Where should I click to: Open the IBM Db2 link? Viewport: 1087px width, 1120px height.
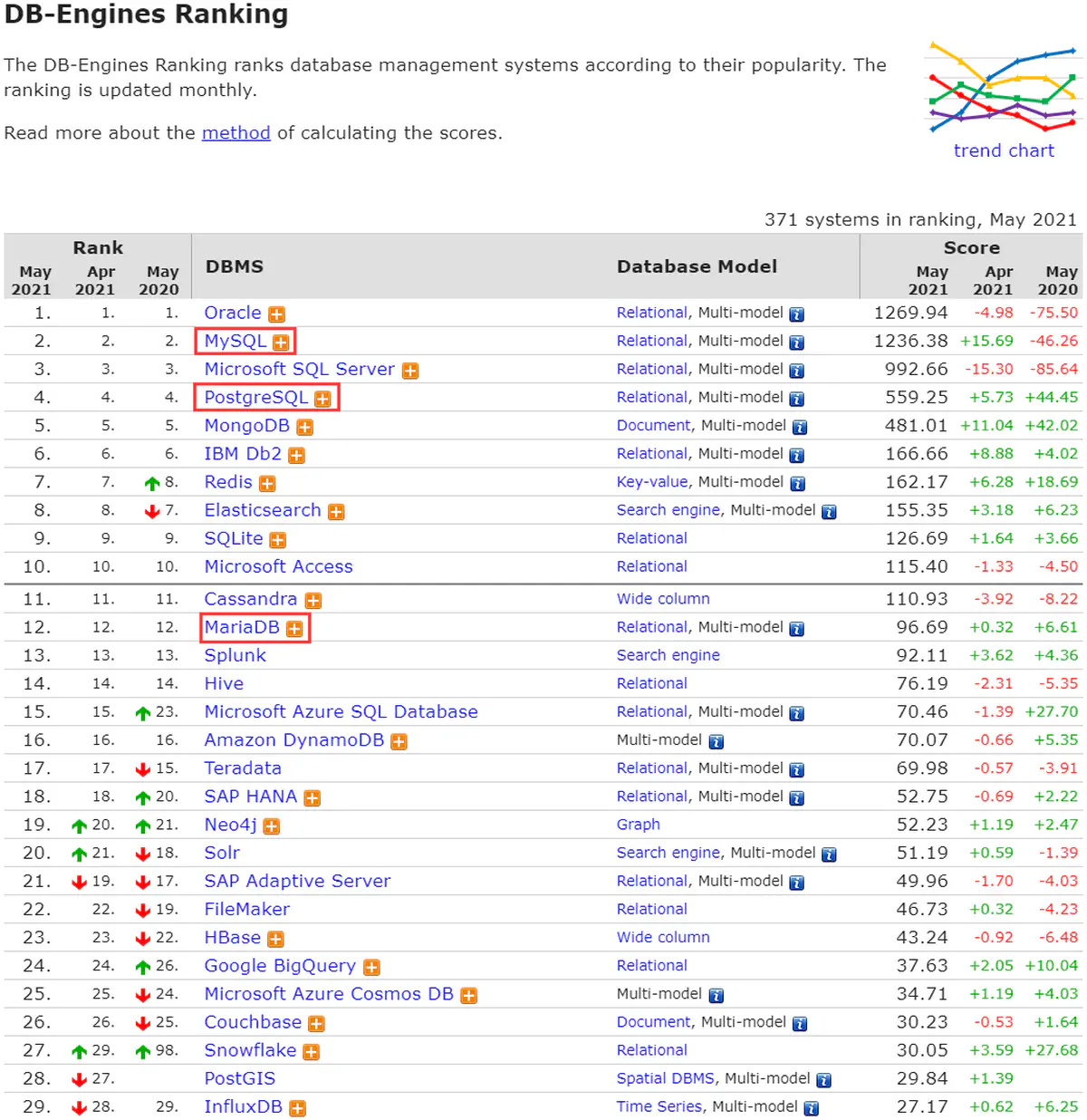[243, 453]
